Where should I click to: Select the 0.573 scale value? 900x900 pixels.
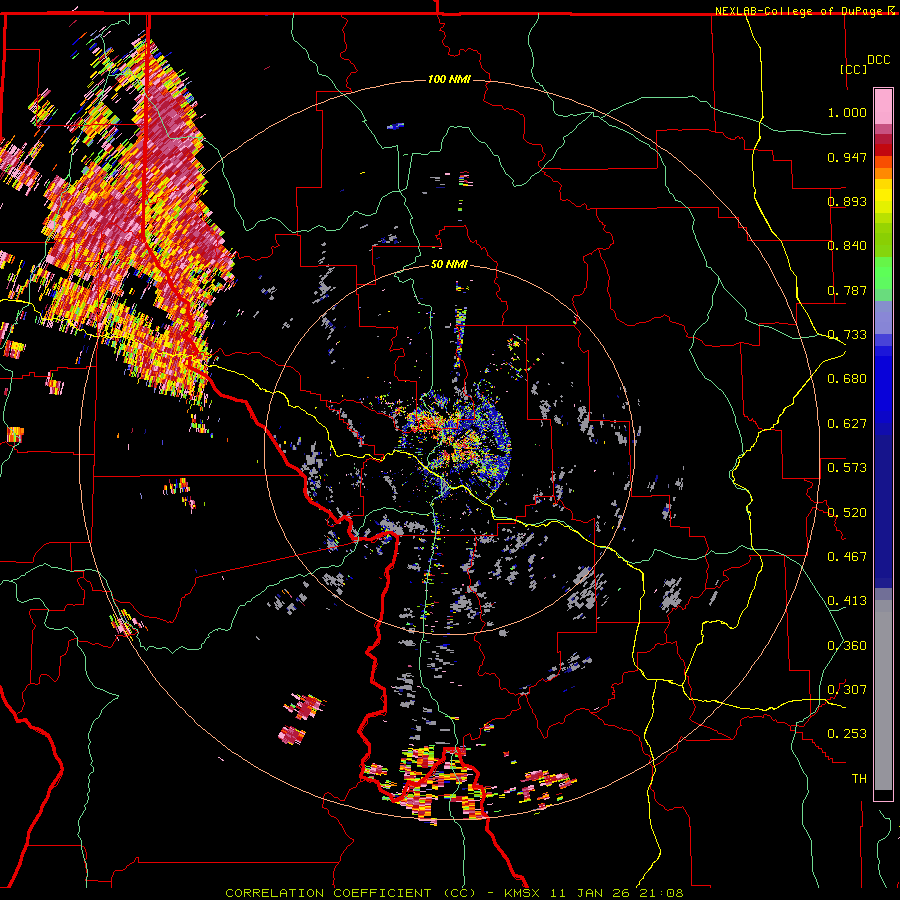pos(847,468)
